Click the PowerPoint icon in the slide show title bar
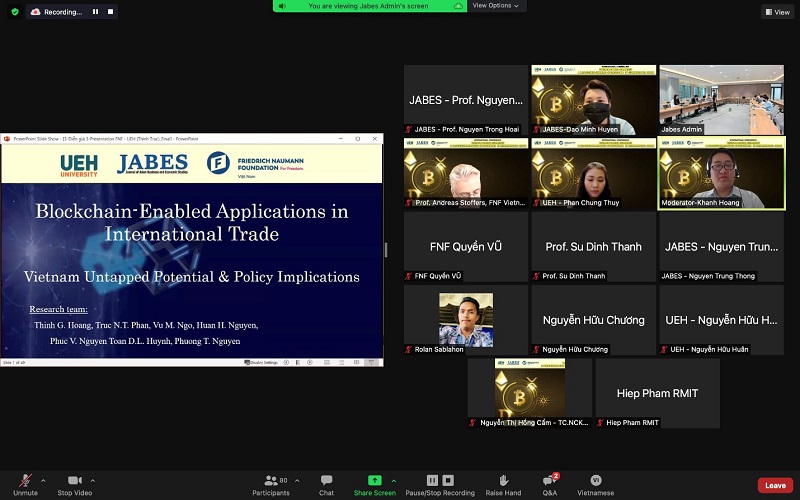Image resolution: width=800 pixels, height=500 pixels. pos(7,139)
